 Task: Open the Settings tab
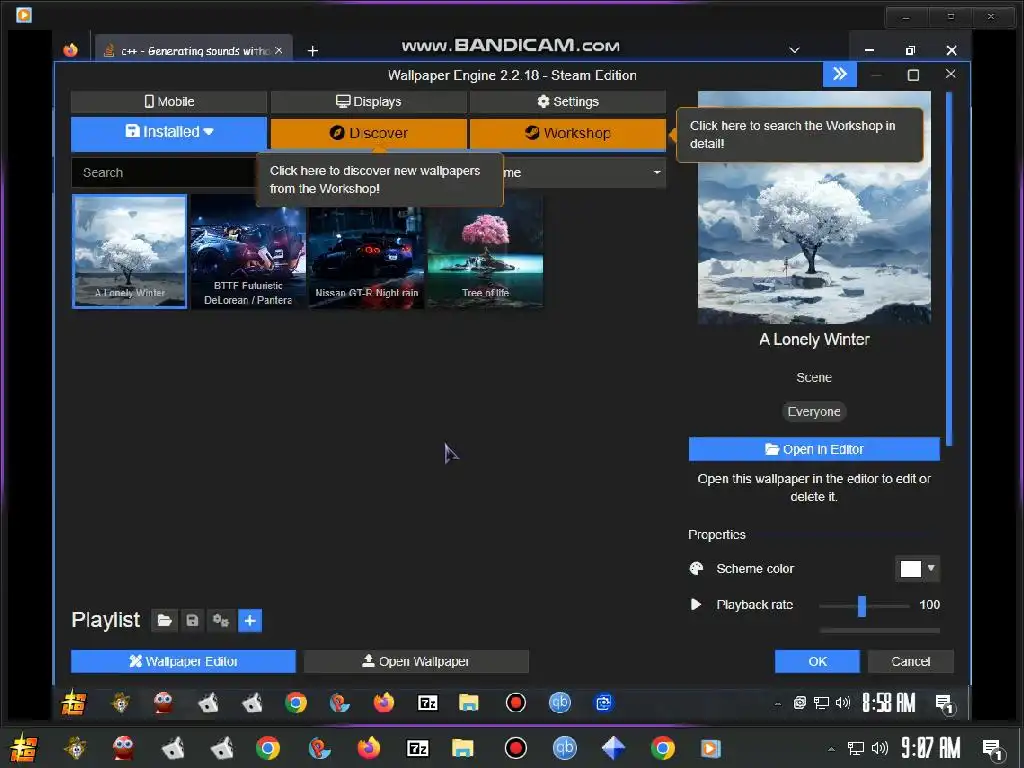568,101
